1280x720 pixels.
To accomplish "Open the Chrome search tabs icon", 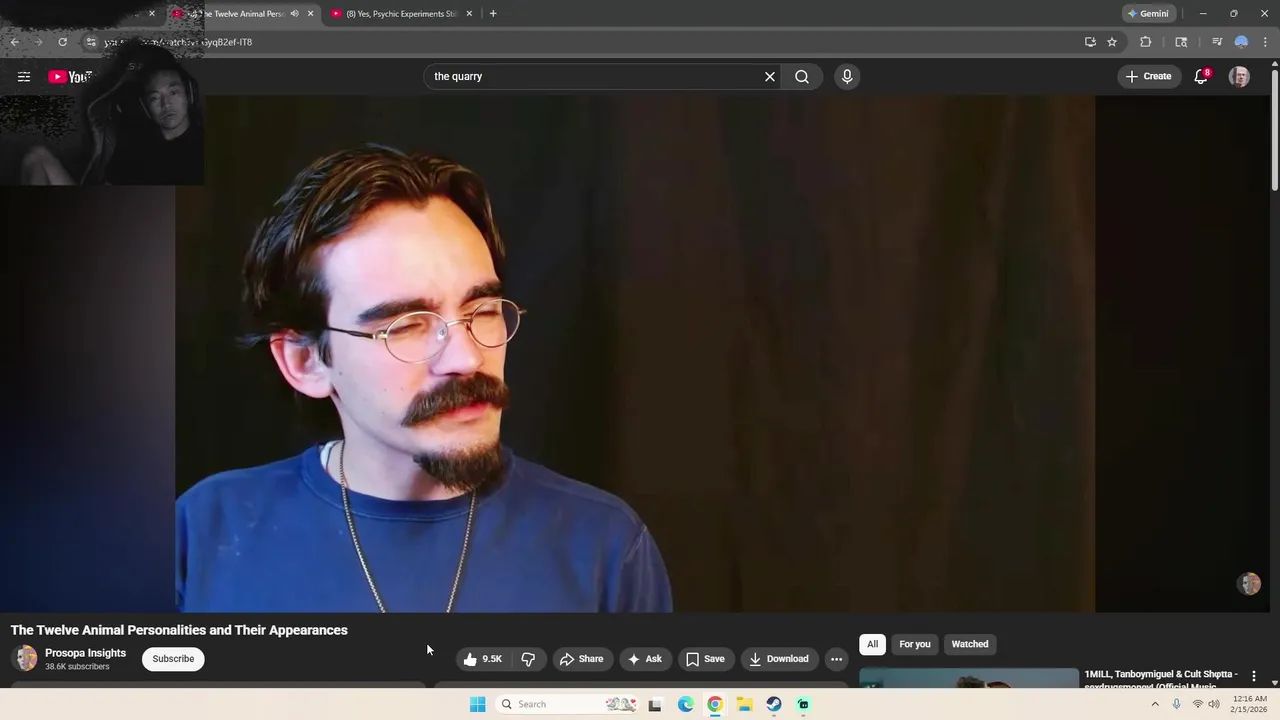I will tap(1181, 42).
